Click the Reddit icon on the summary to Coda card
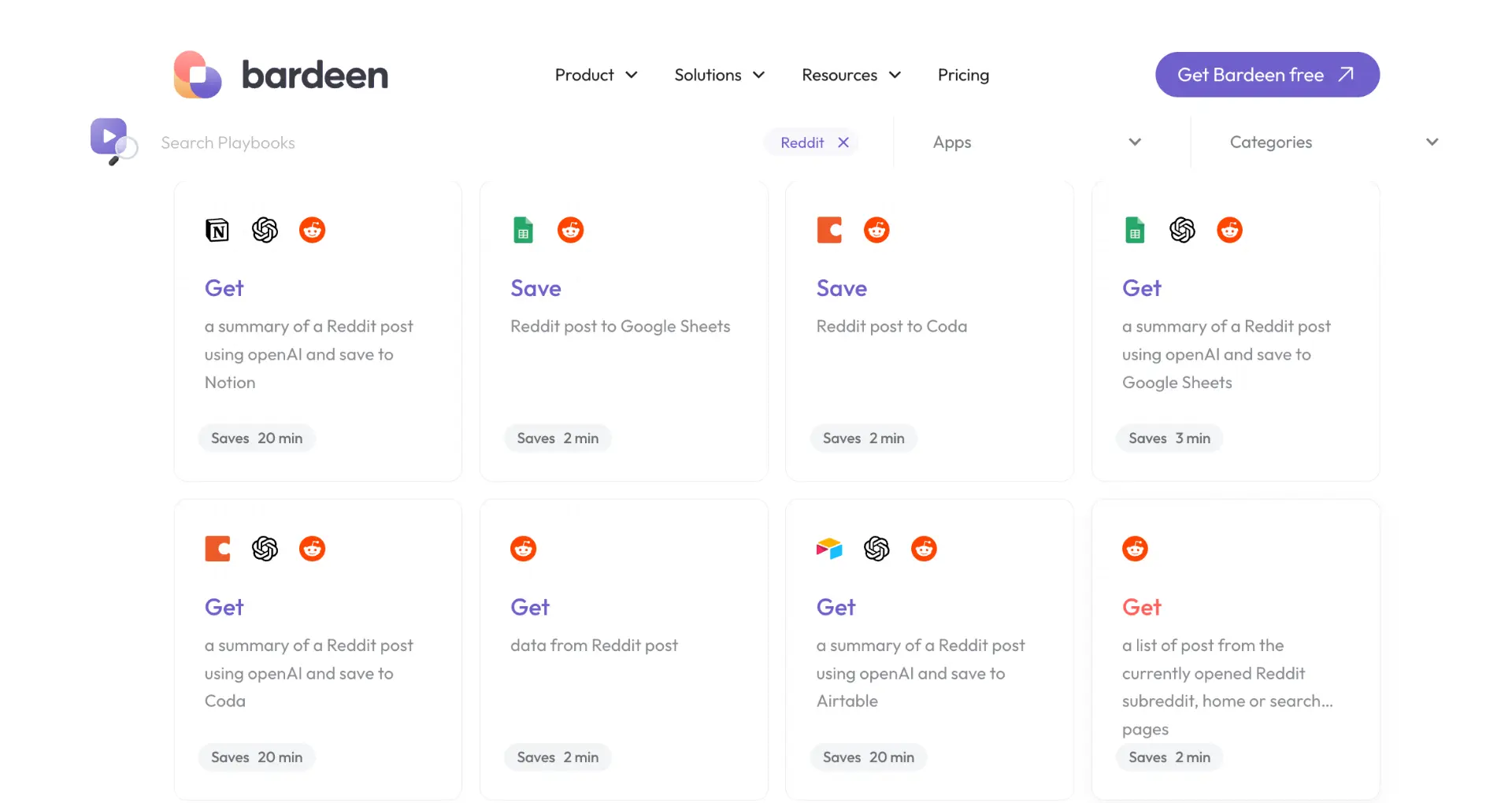Screen dimensions: 1512x803 click(313, 549)
